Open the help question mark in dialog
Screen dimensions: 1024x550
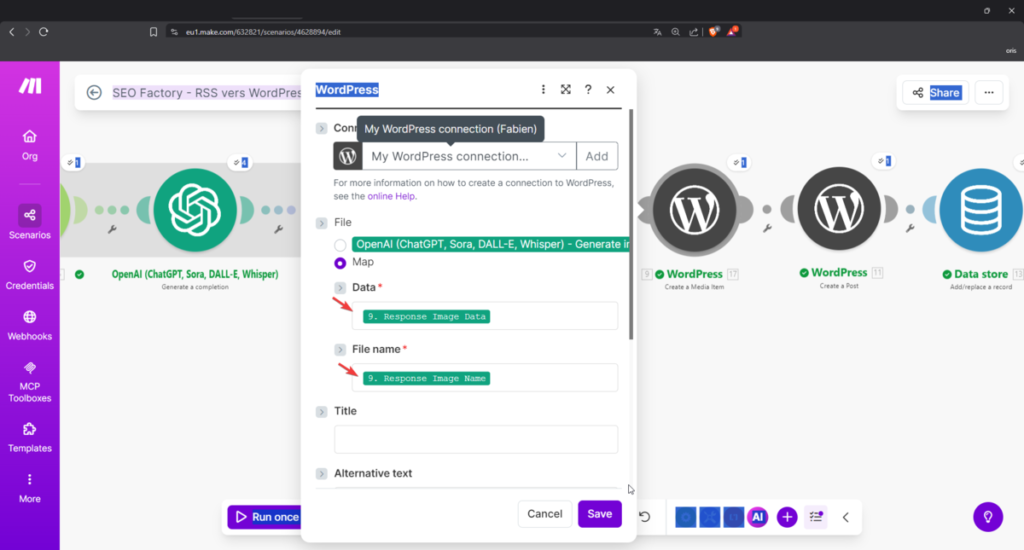tap(588, 90)
